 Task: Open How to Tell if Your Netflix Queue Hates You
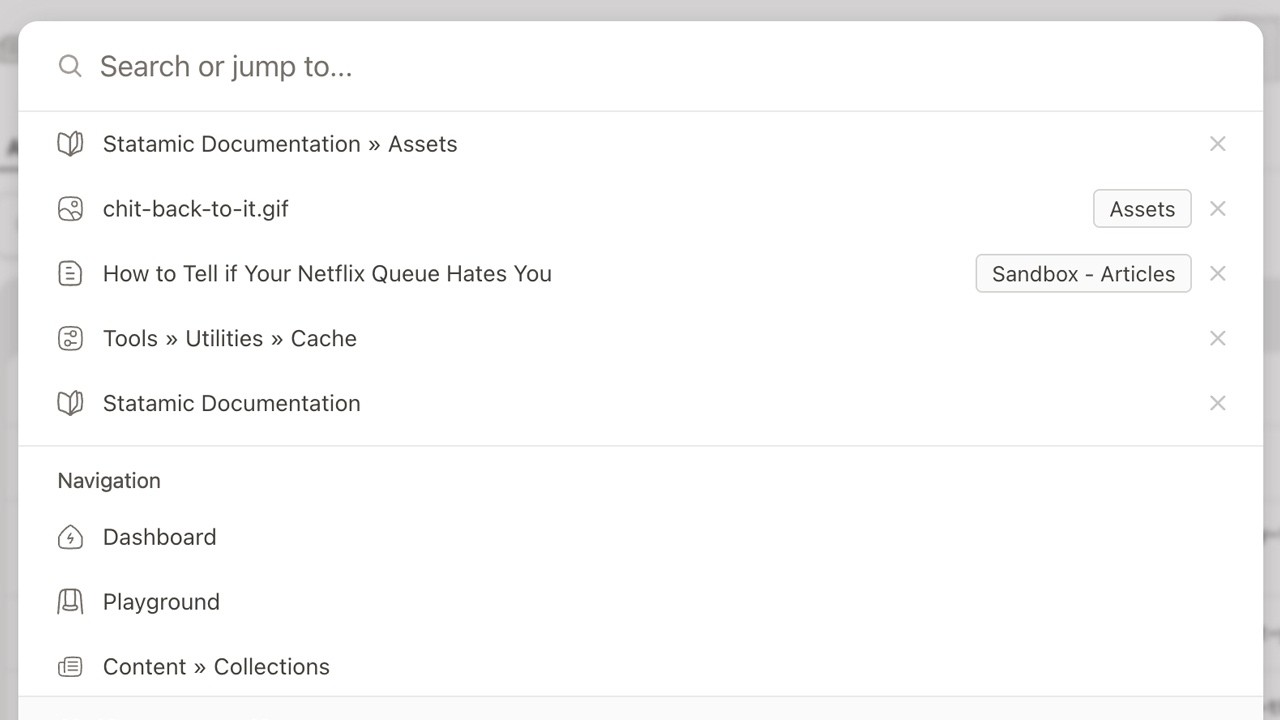(x=327, y=274)
